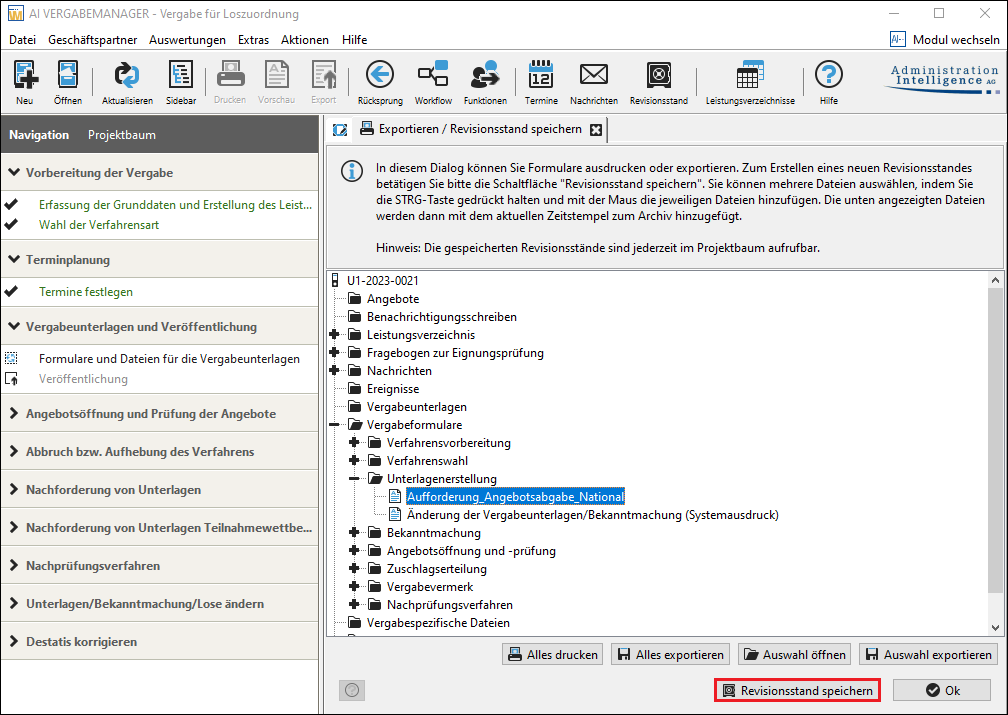Open the Leistungsverzeichnisse toolbar icon
This screenshot has width=1008, height=715.
[750, 75]
